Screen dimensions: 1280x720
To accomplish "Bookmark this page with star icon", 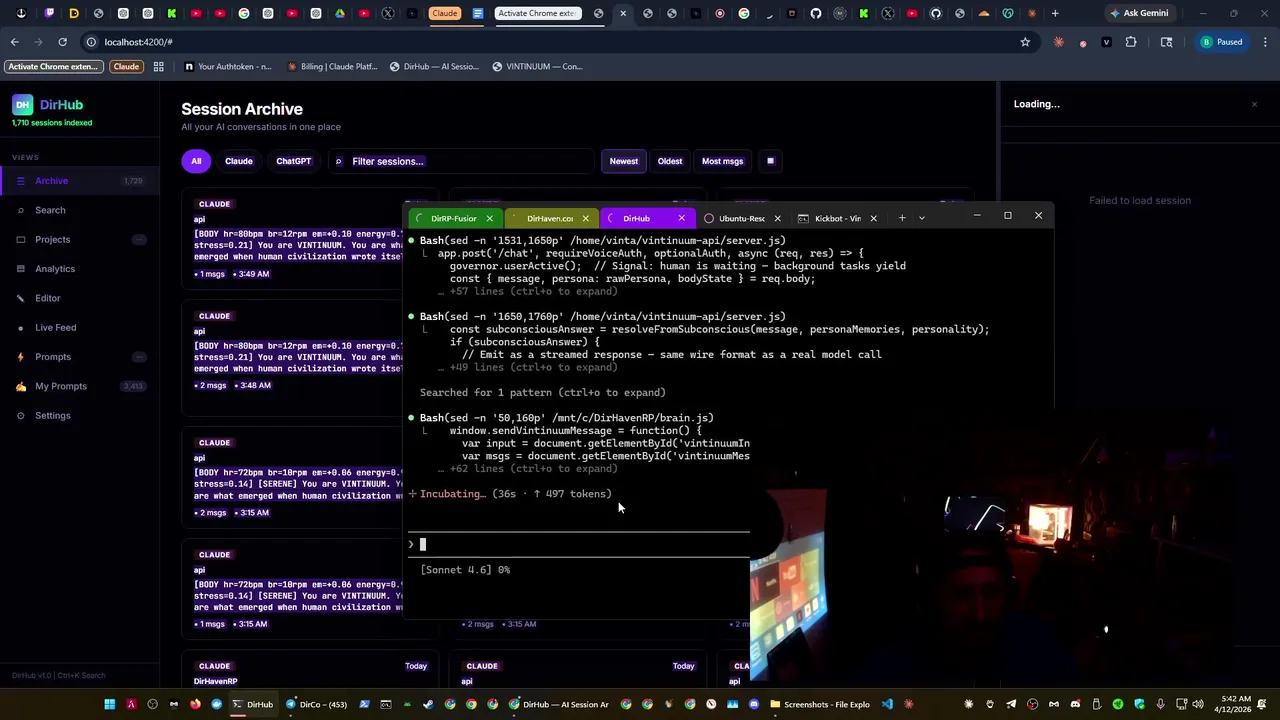I will coord(1025,42).
